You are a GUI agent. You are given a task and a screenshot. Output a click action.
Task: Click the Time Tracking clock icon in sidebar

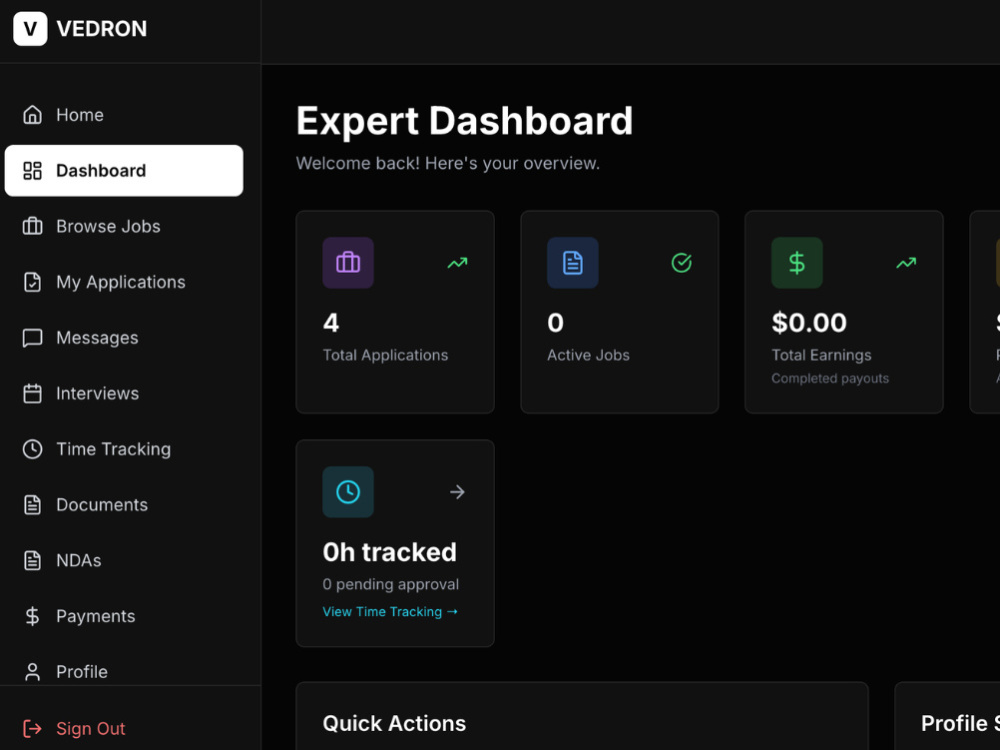pos(33,449)
